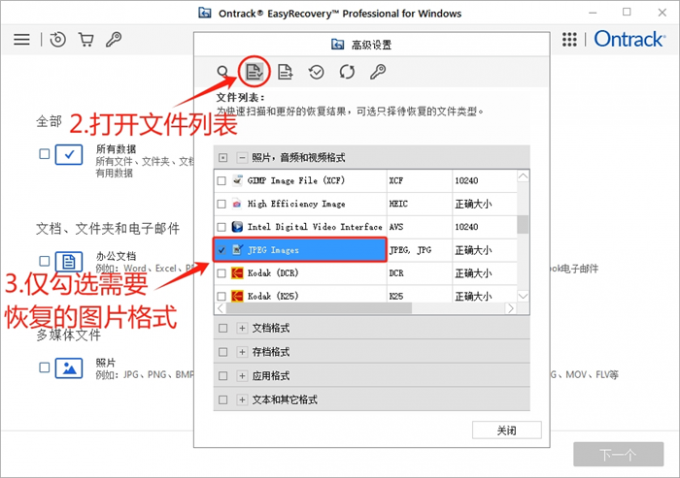The width and height of the screenshot is (680, 478).
Task: Expand the 文档格式 group
Action: 242,328
